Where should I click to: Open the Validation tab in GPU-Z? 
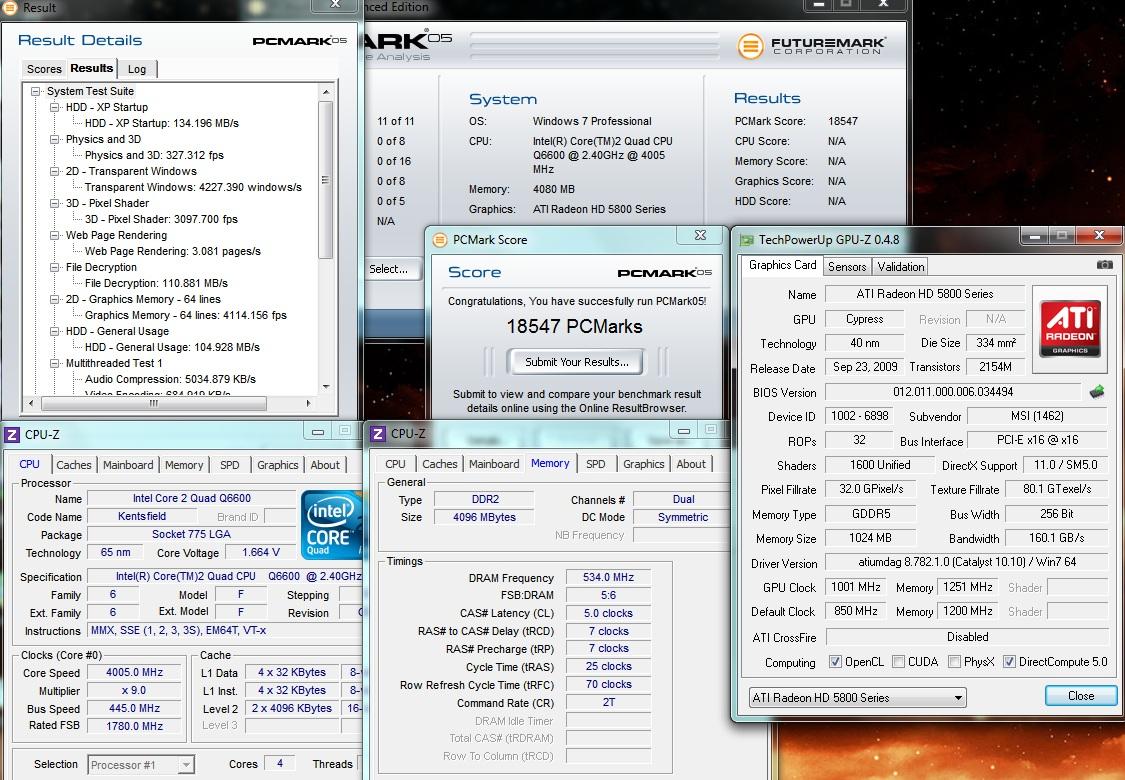point(900,266)
